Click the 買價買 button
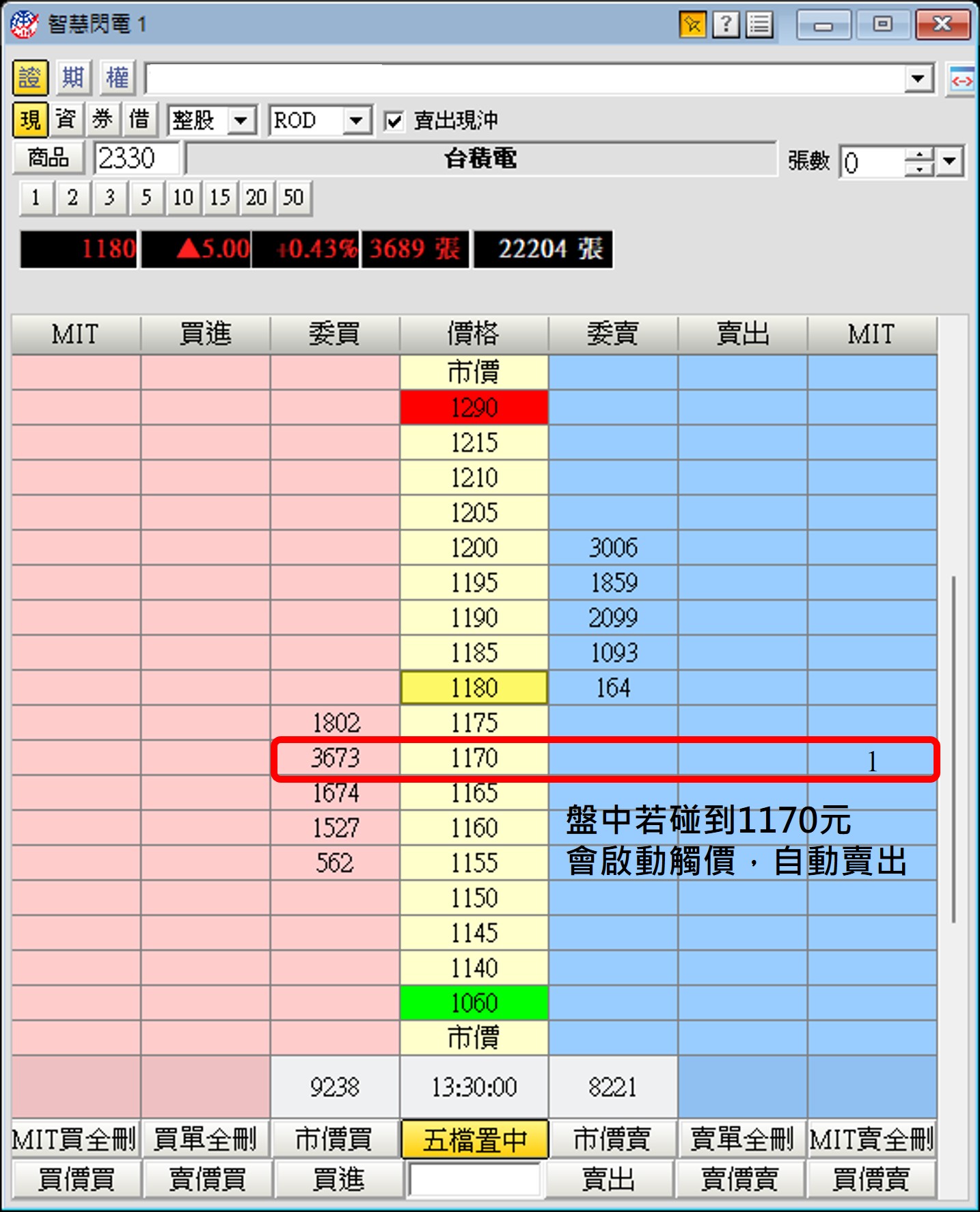 (x=76, y=1179)
